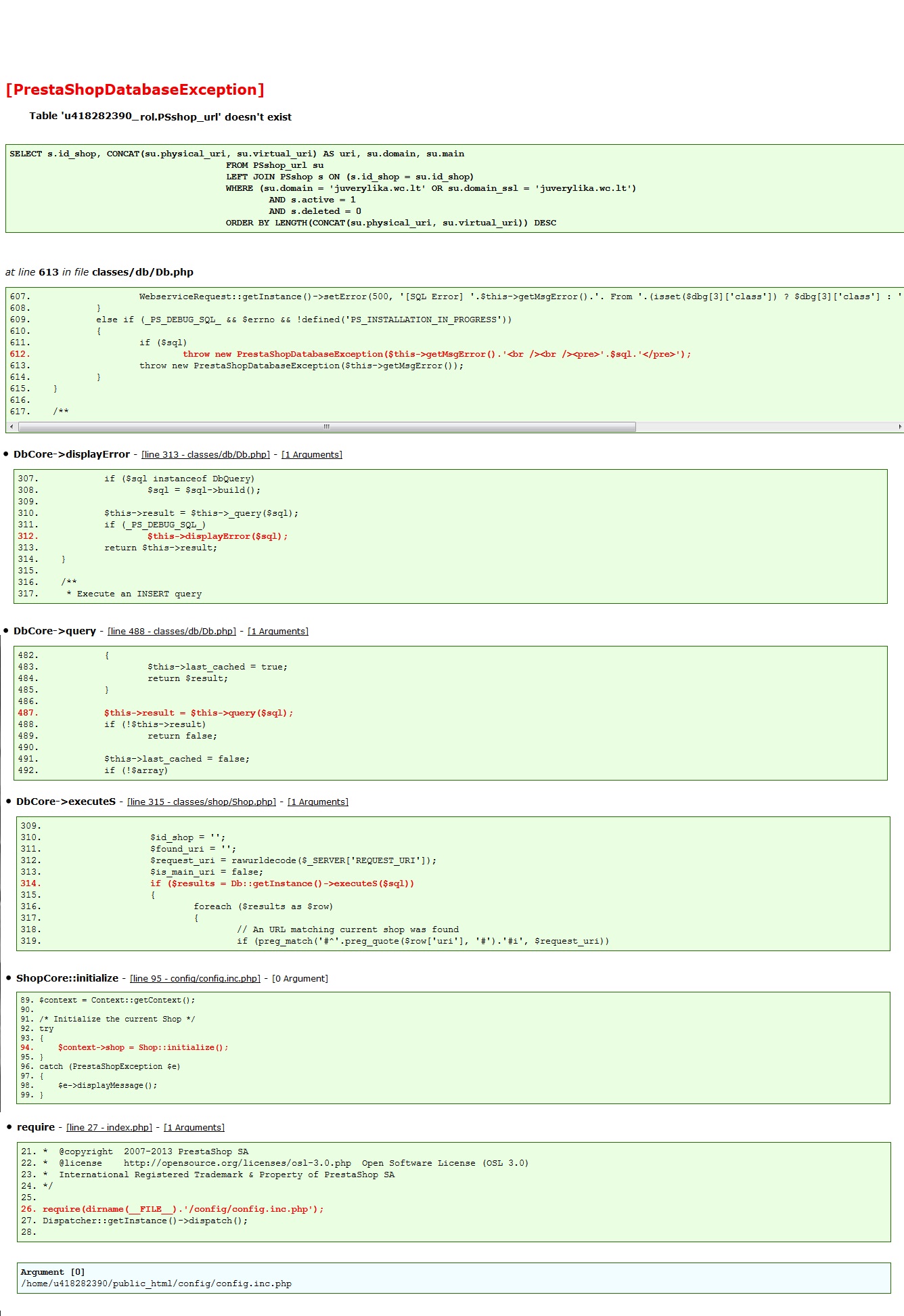Click line 491 '$this->last_cached = false;'

click(x=177, y=759)
